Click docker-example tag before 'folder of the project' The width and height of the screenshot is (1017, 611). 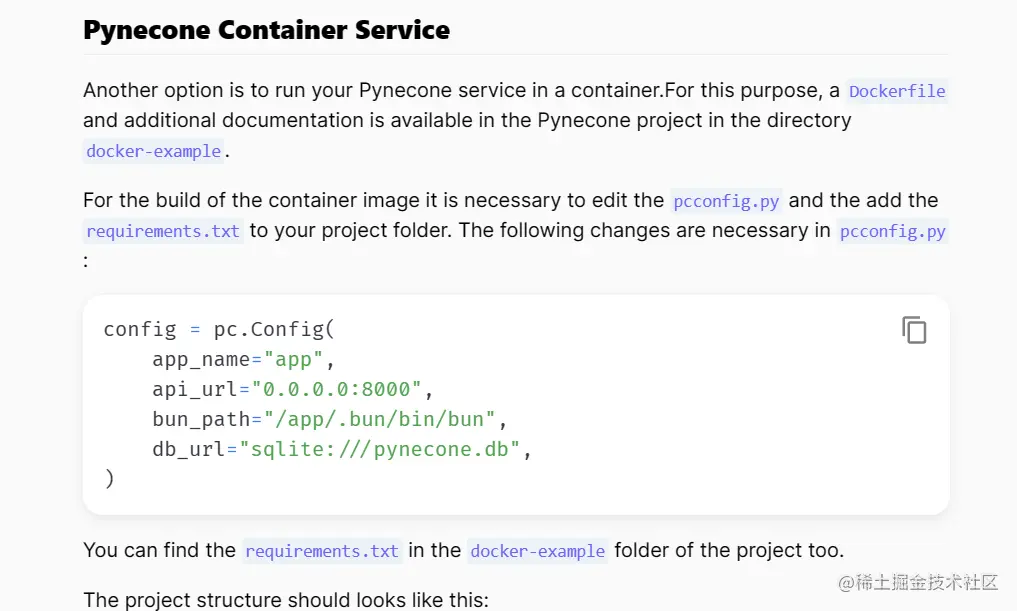[537, 551]
